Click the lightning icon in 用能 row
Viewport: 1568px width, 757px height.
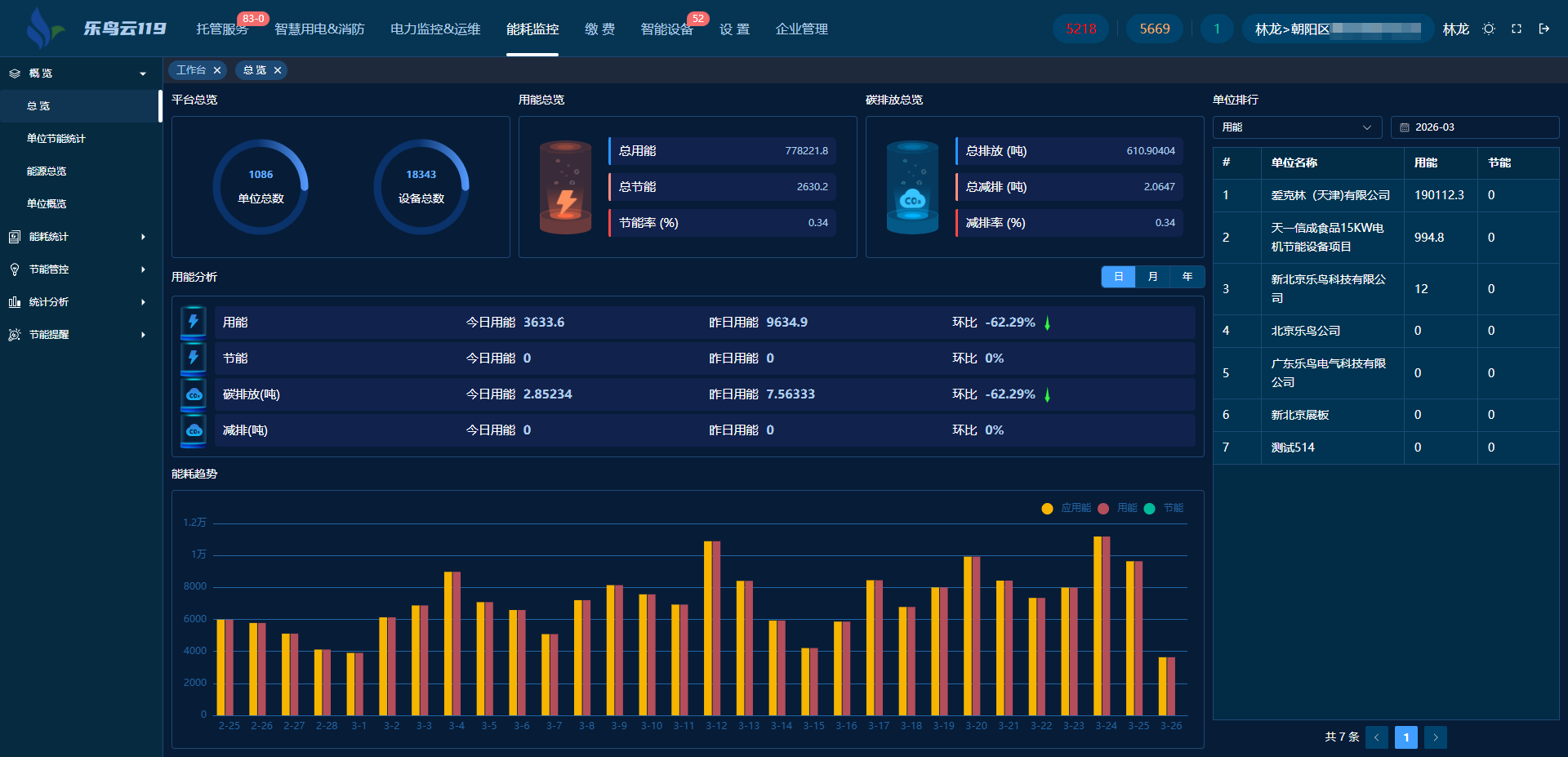coord(194,323)
